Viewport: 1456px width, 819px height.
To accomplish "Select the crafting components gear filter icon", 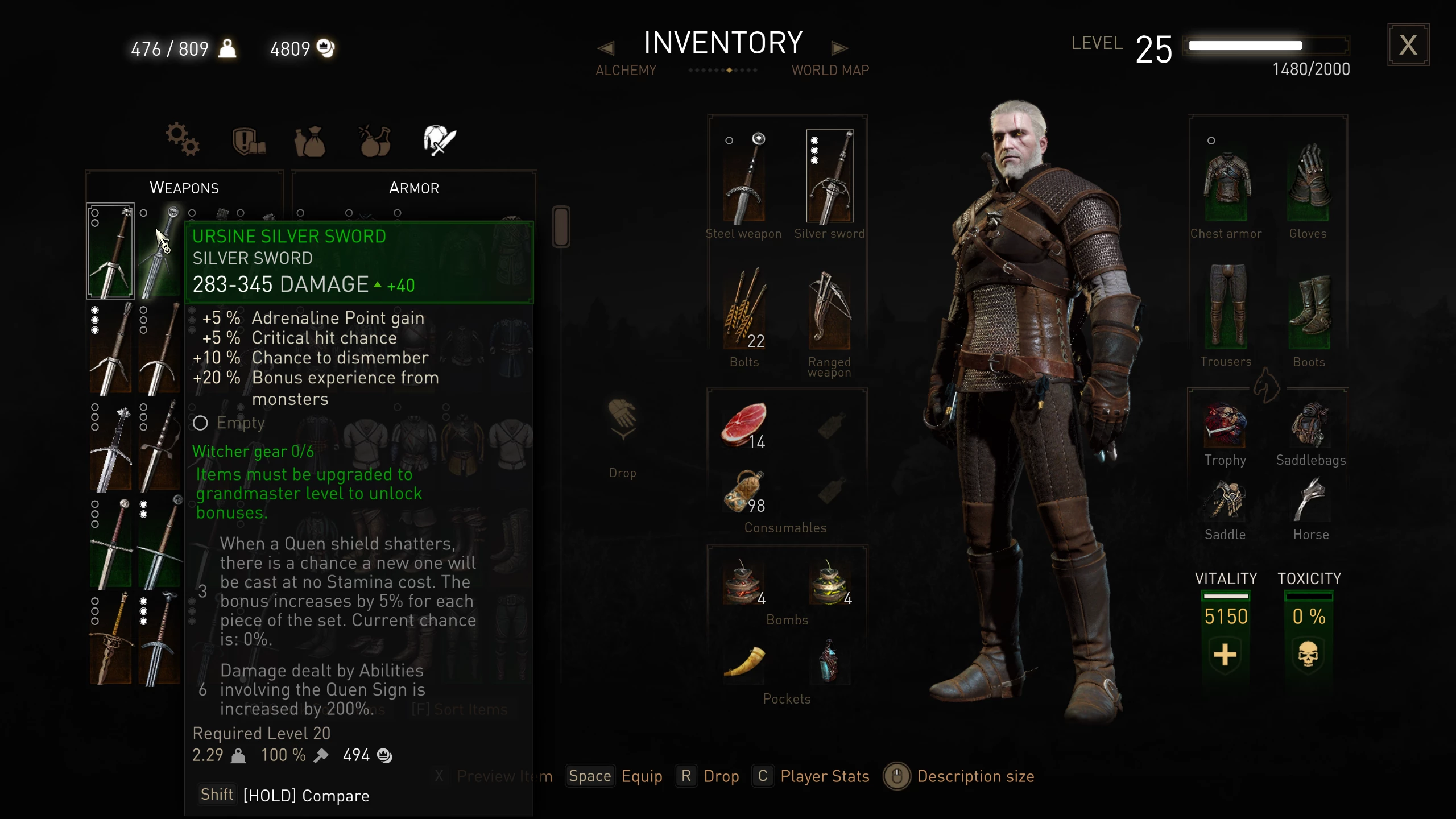I will click(183, 139).
